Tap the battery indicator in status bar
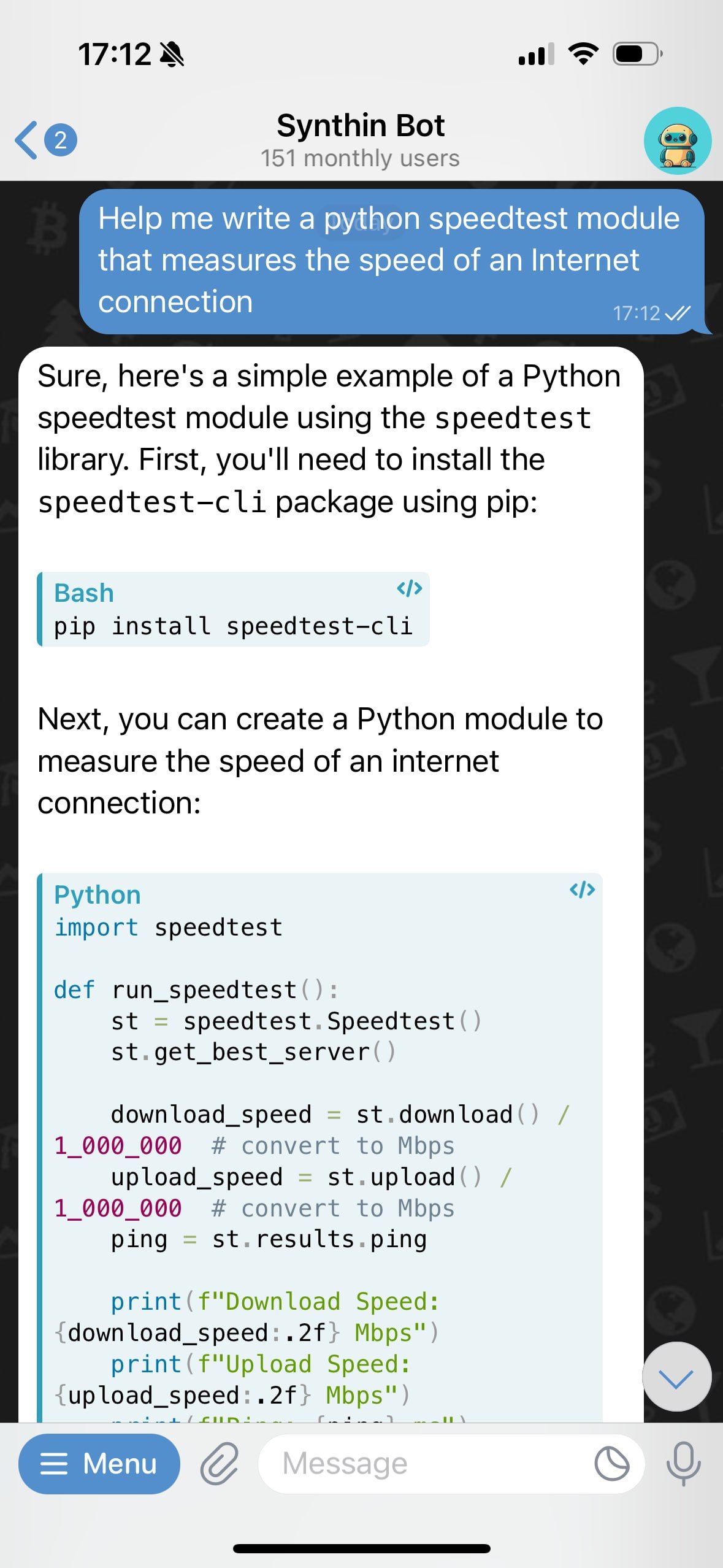Viewport: 723px width, 1568px height. (638, 54)
